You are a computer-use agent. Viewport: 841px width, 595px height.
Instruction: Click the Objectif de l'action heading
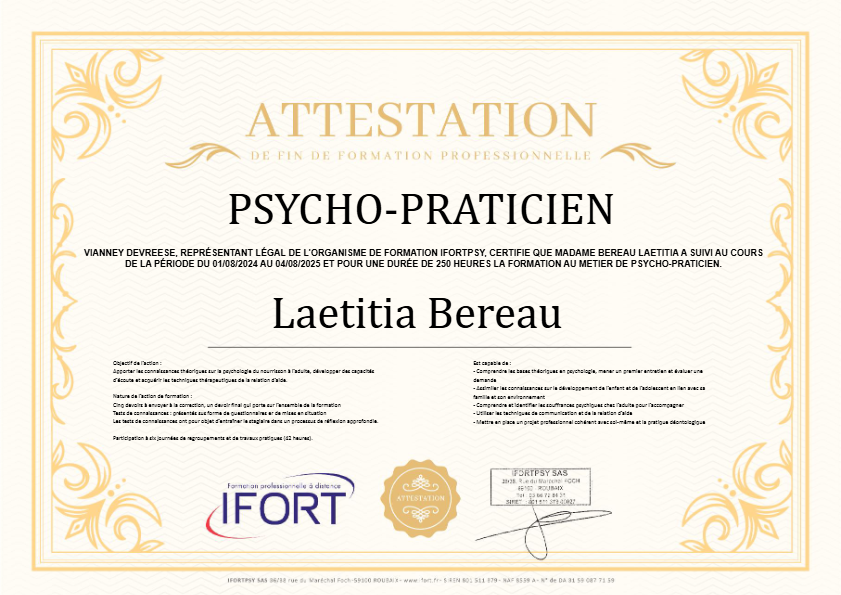138,363
